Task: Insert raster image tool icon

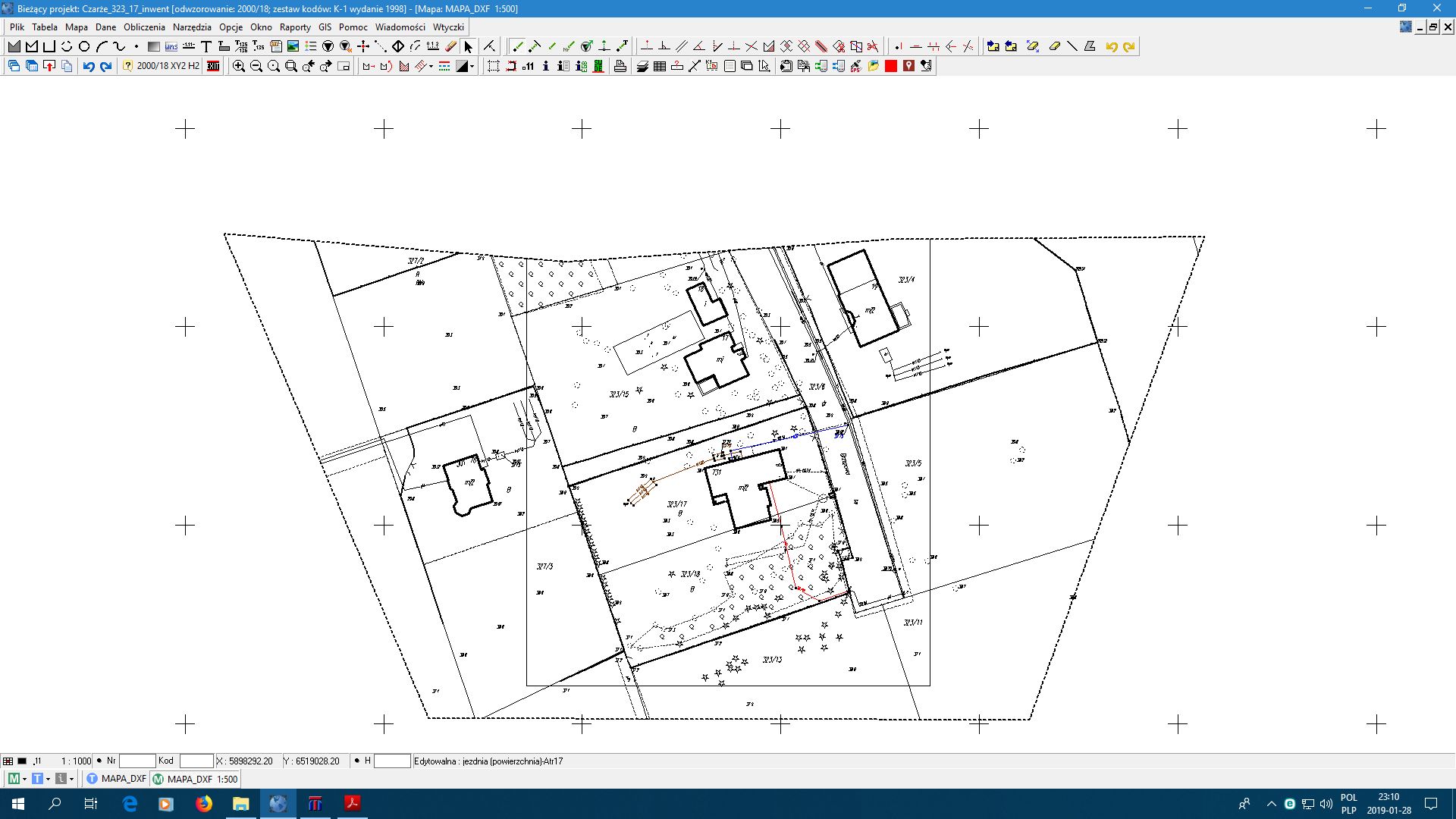Action: (x=293, y=46)
